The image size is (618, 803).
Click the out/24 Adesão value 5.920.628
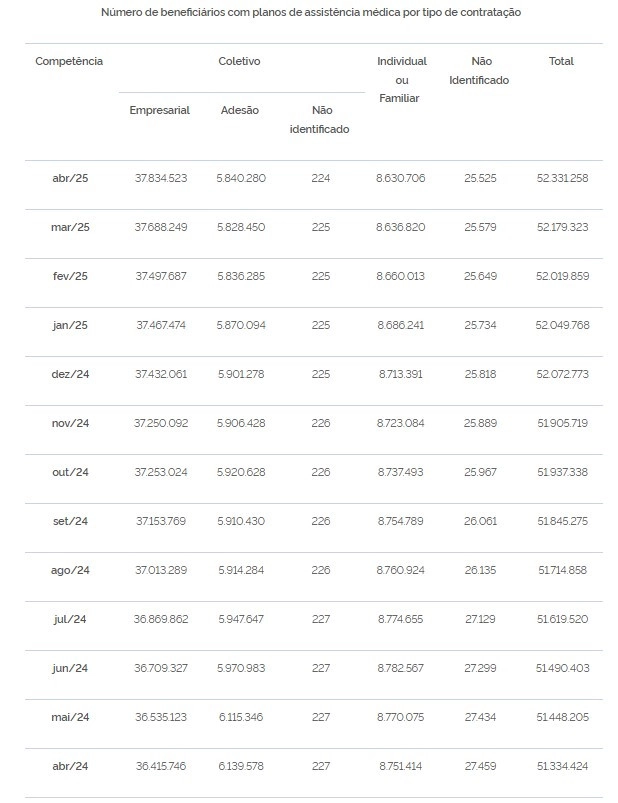[x=241, y=472]
